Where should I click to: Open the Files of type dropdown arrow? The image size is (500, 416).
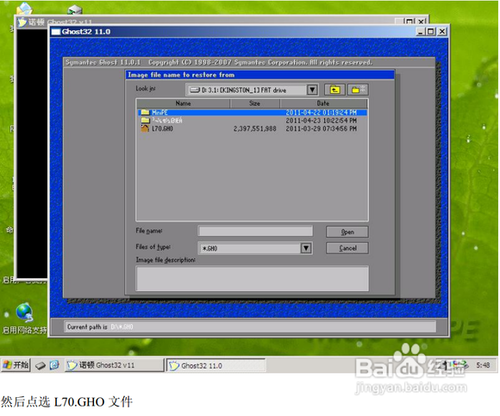pyautogui.click(x=306, y=248)
